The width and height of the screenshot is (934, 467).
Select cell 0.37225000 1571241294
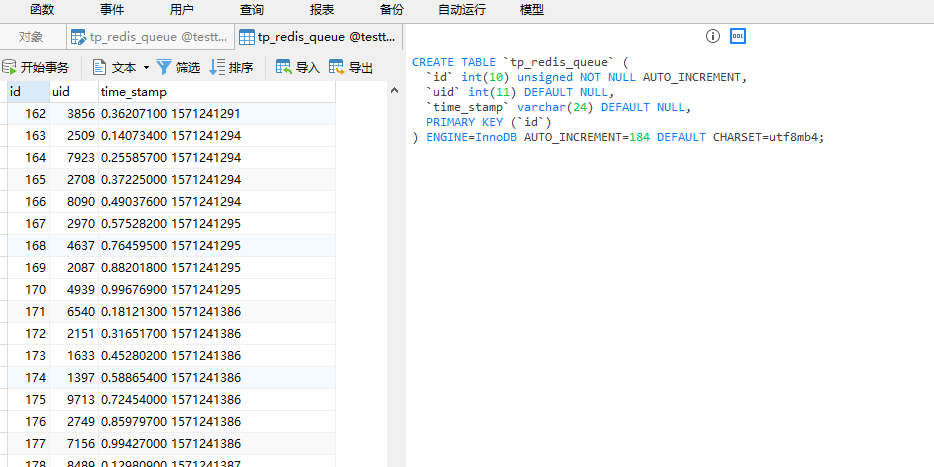click(x=217, y=179)
